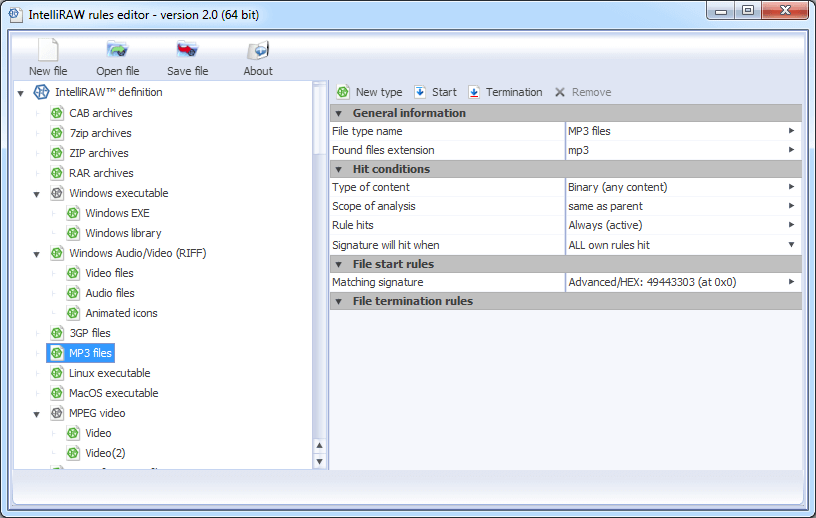
Task: Click the Windows Audio/Video (RIFF) icon
Action: [57, 253]
